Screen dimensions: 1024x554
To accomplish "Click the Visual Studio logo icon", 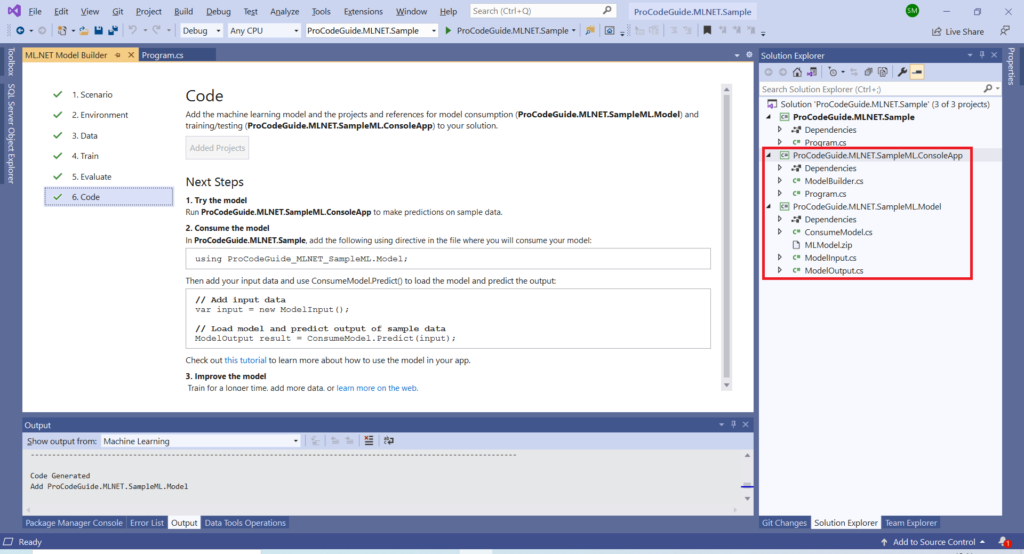I will 14,10.
